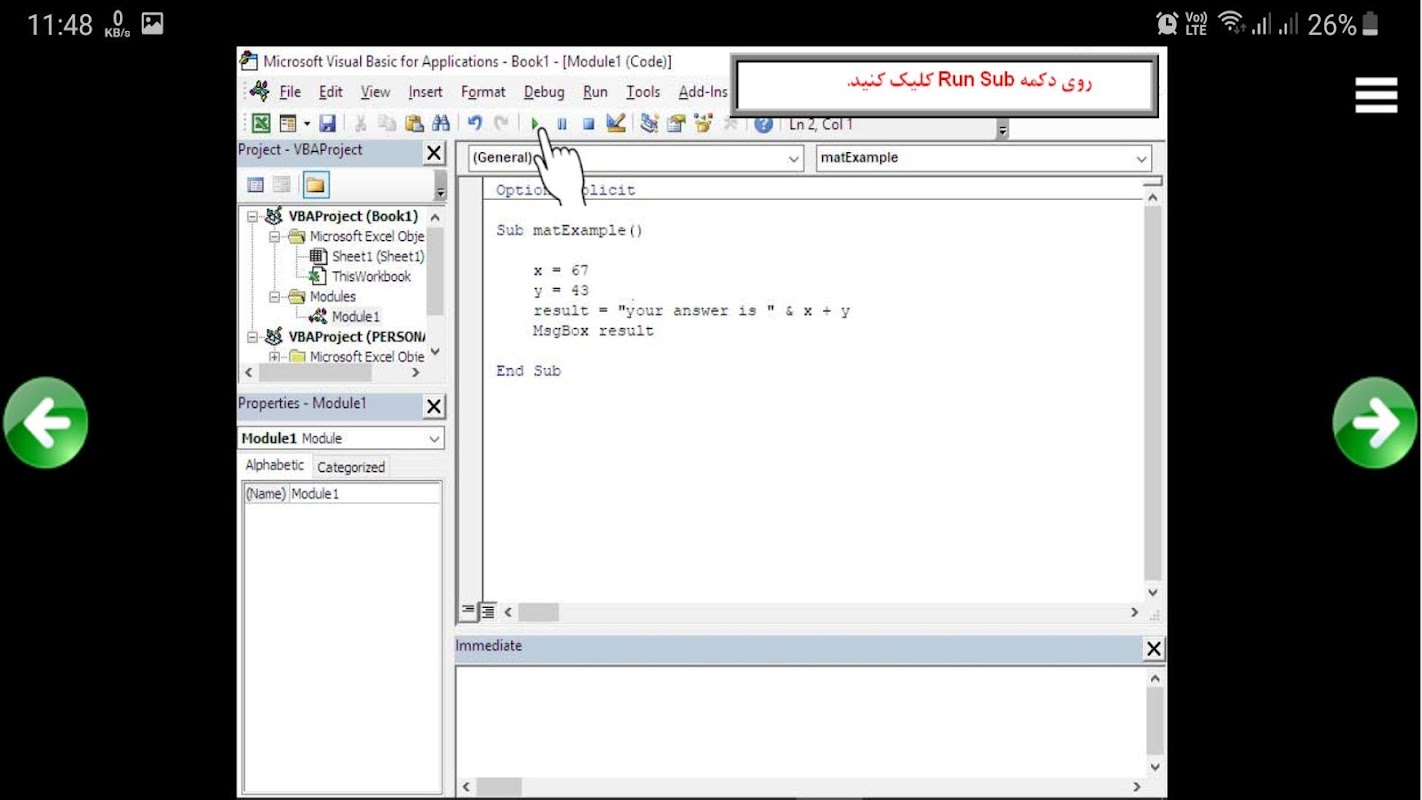Open the Insert menu
This screenshot has width=1422, height=800.
click(425, 92)
